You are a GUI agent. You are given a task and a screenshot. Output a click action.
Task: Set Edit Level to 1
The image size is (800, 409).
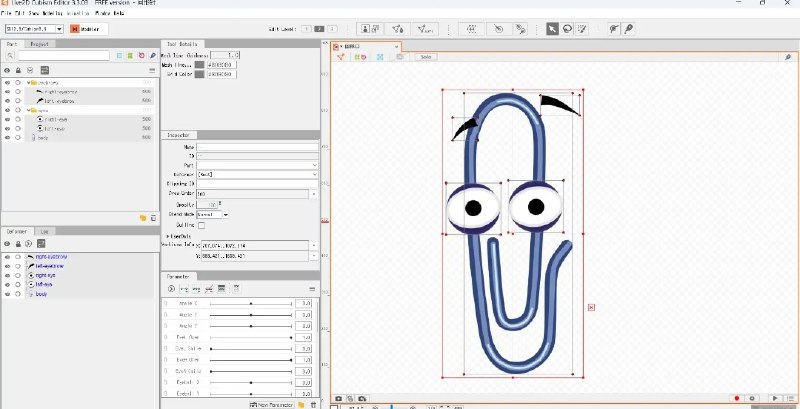pos(306,29)
